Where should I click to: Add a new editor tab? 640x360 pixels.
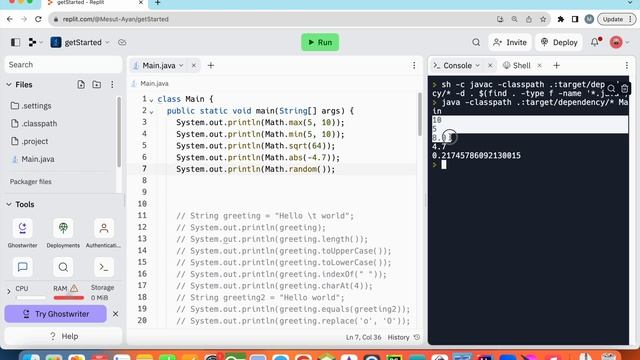(x=211, y=65)
